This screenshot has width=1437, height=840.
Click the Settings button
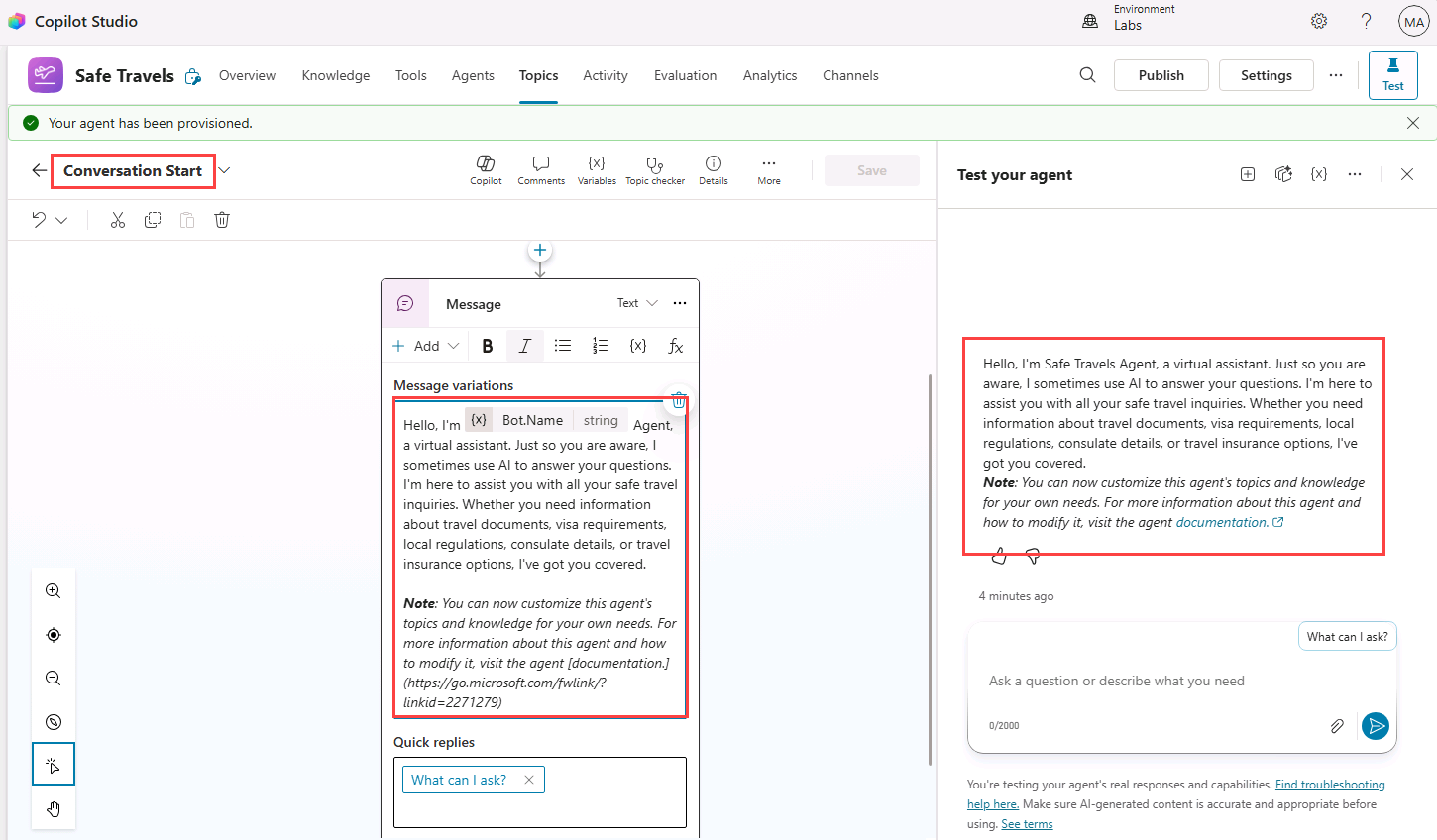(1267, 75)
